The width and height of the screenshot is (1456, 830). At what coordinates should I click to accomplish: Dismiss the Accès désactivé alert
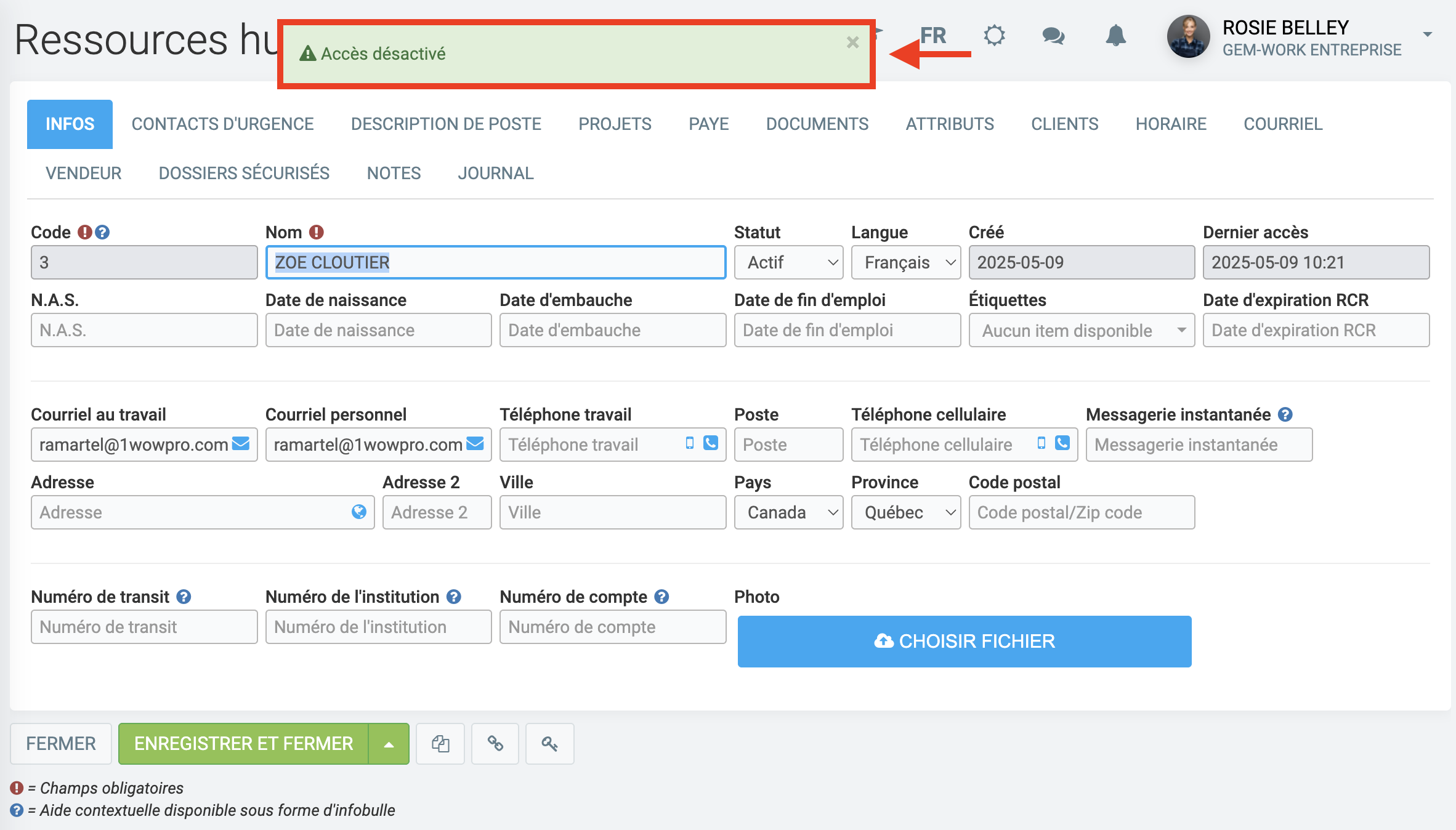pyautogui.click(x=852, y=42)
